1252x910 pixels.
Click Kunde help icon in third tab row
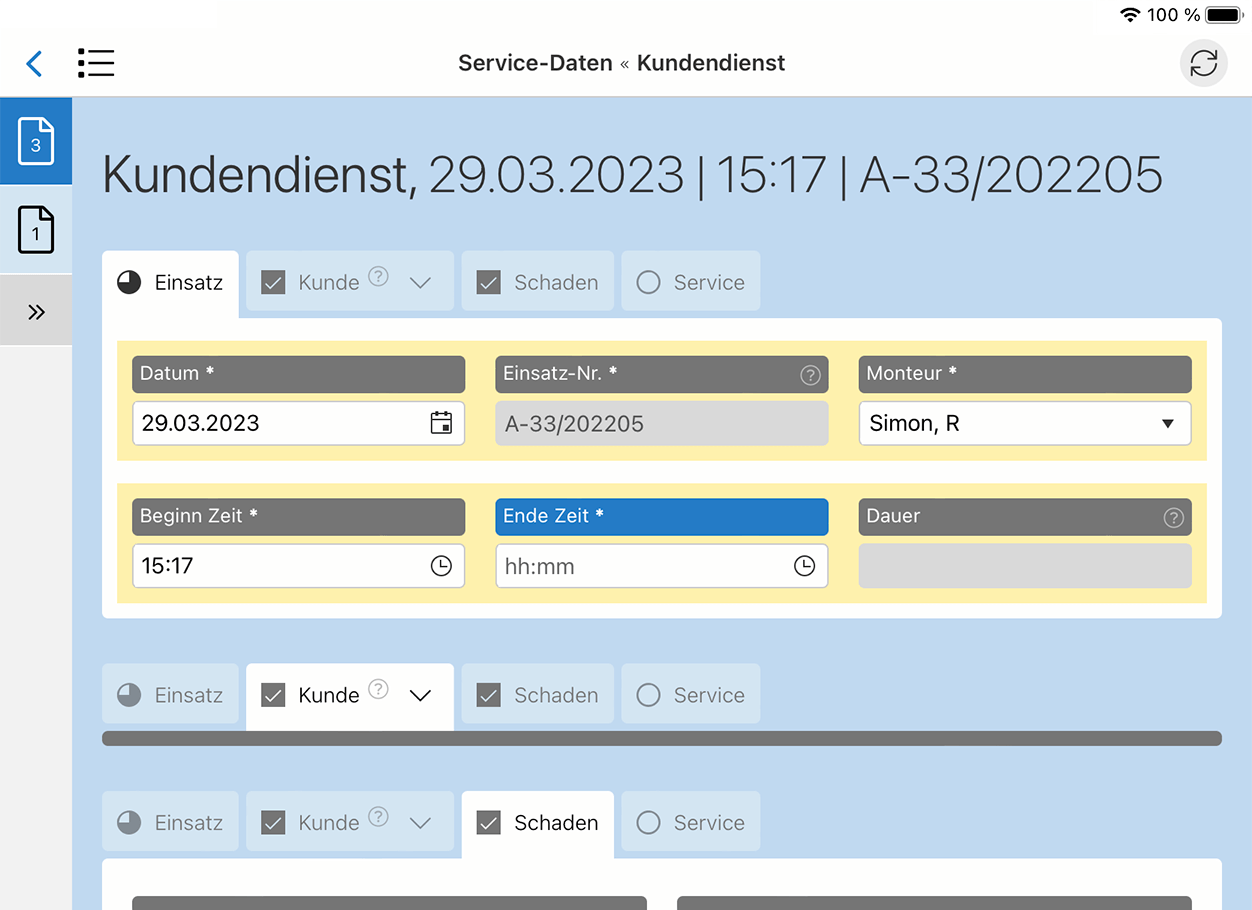(x=378, y=817)
